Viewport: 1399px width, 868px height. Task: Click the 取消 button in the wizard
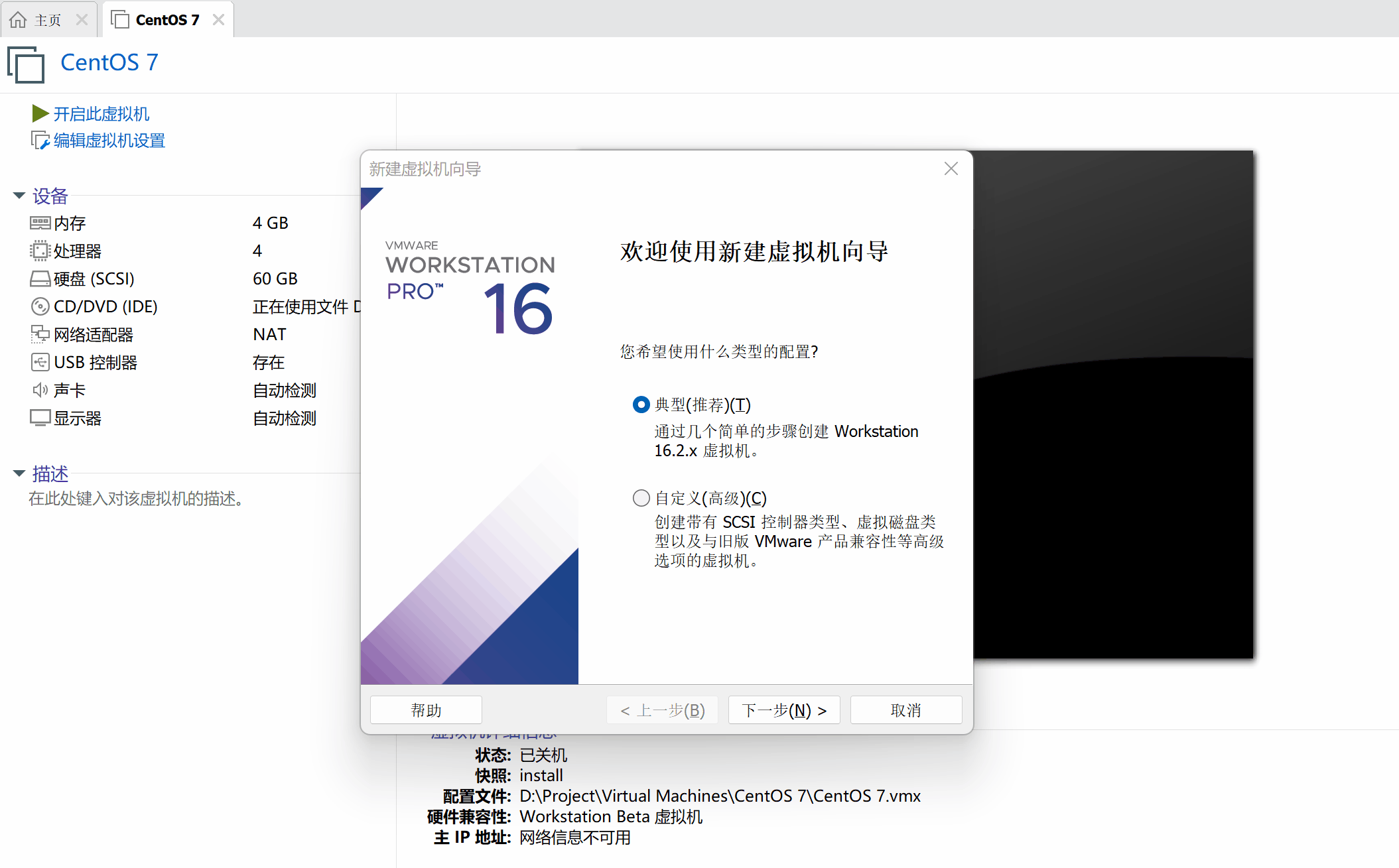click(906, 710)
